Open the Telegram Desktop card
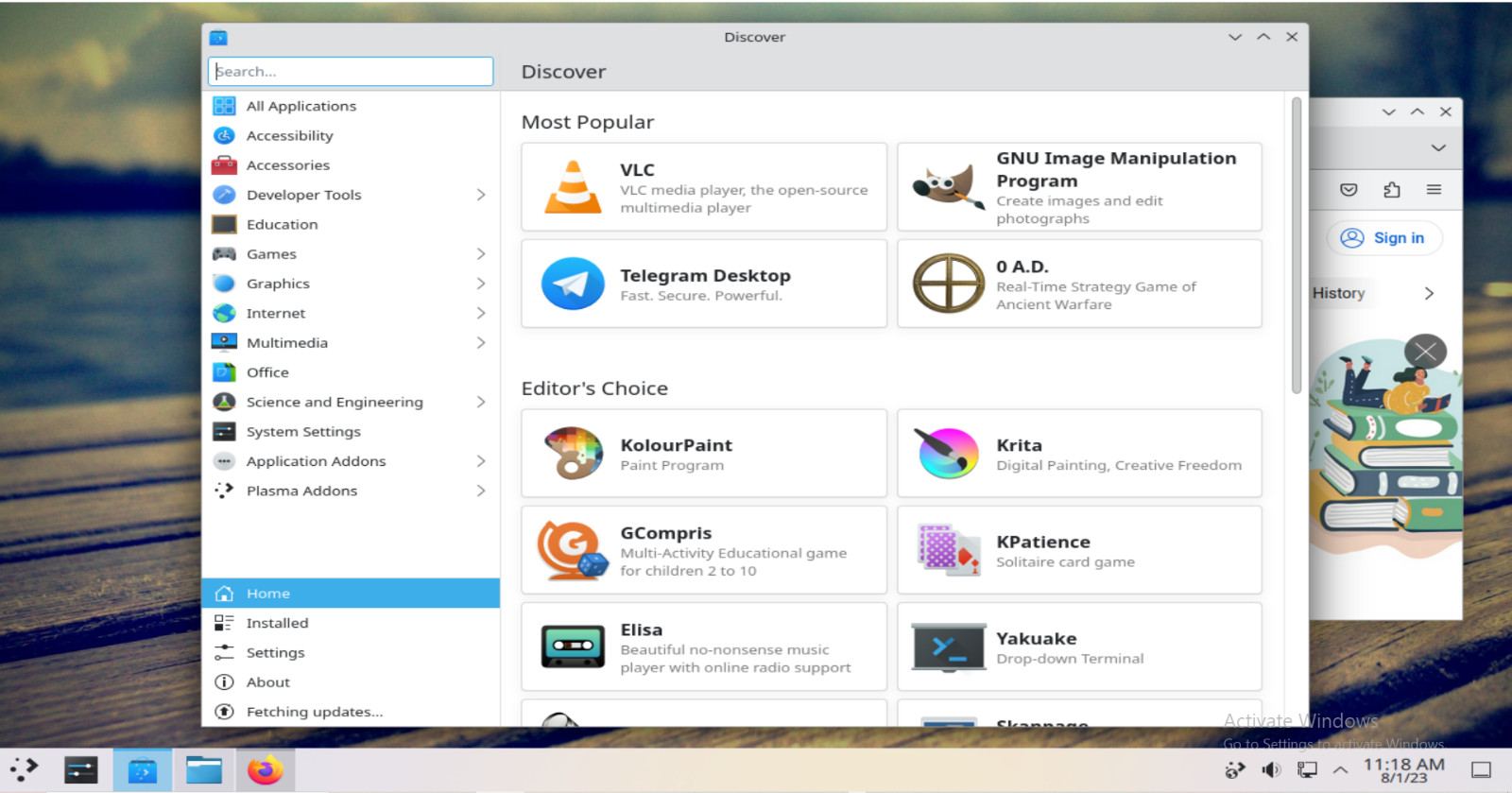 pos(704,284)
